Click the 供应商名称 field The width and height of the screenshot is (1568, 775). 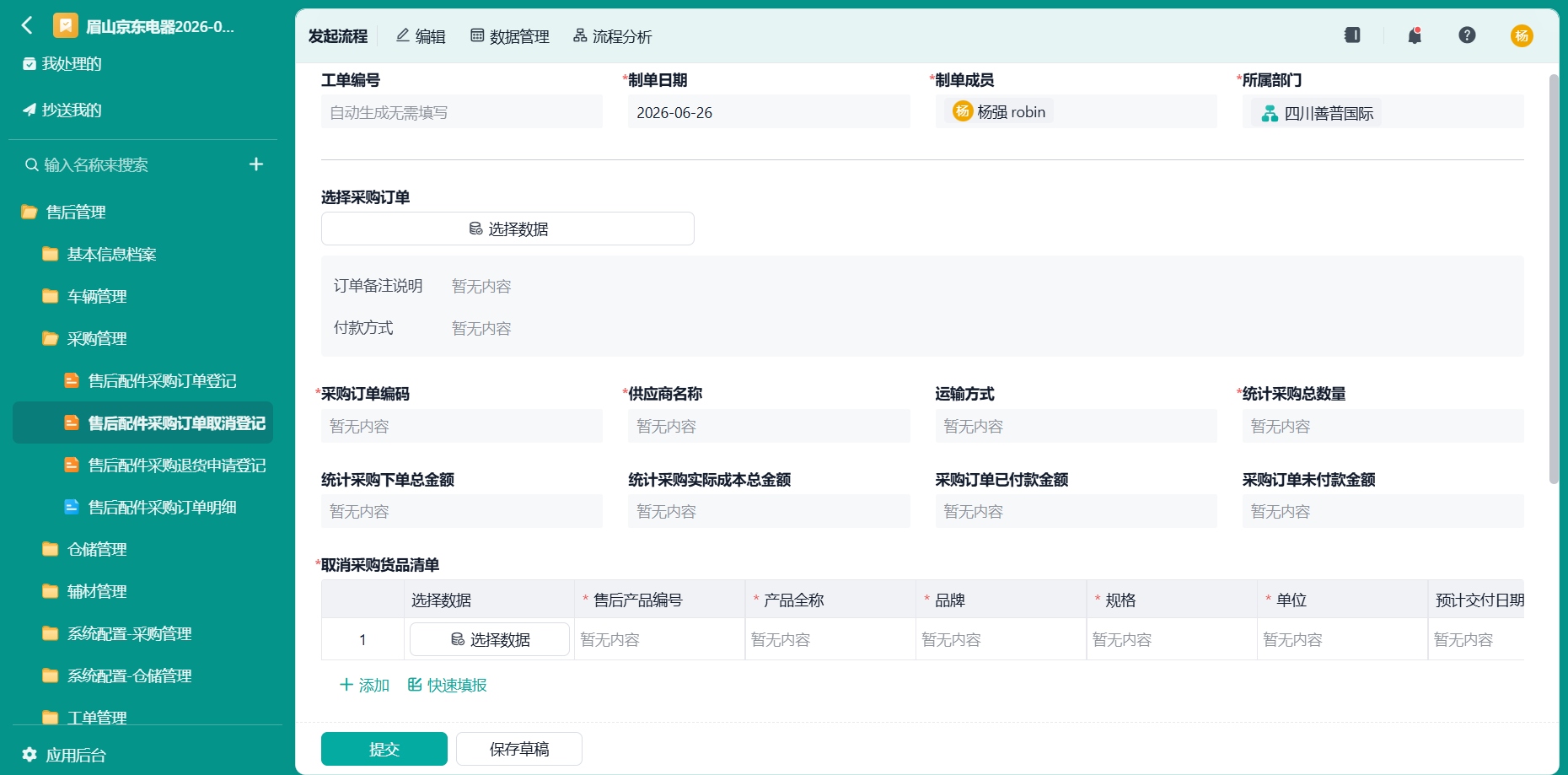pyautogui.click(x=769, y=426)
